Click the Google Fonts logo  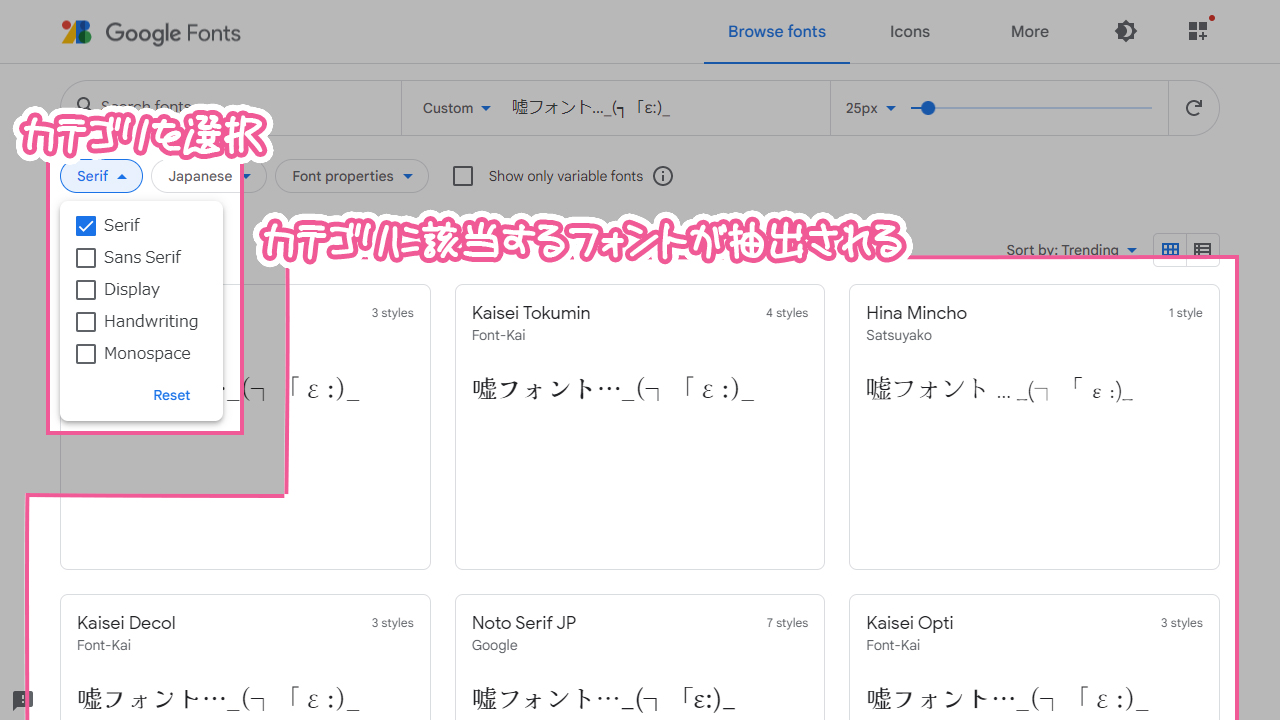[152, 32]
